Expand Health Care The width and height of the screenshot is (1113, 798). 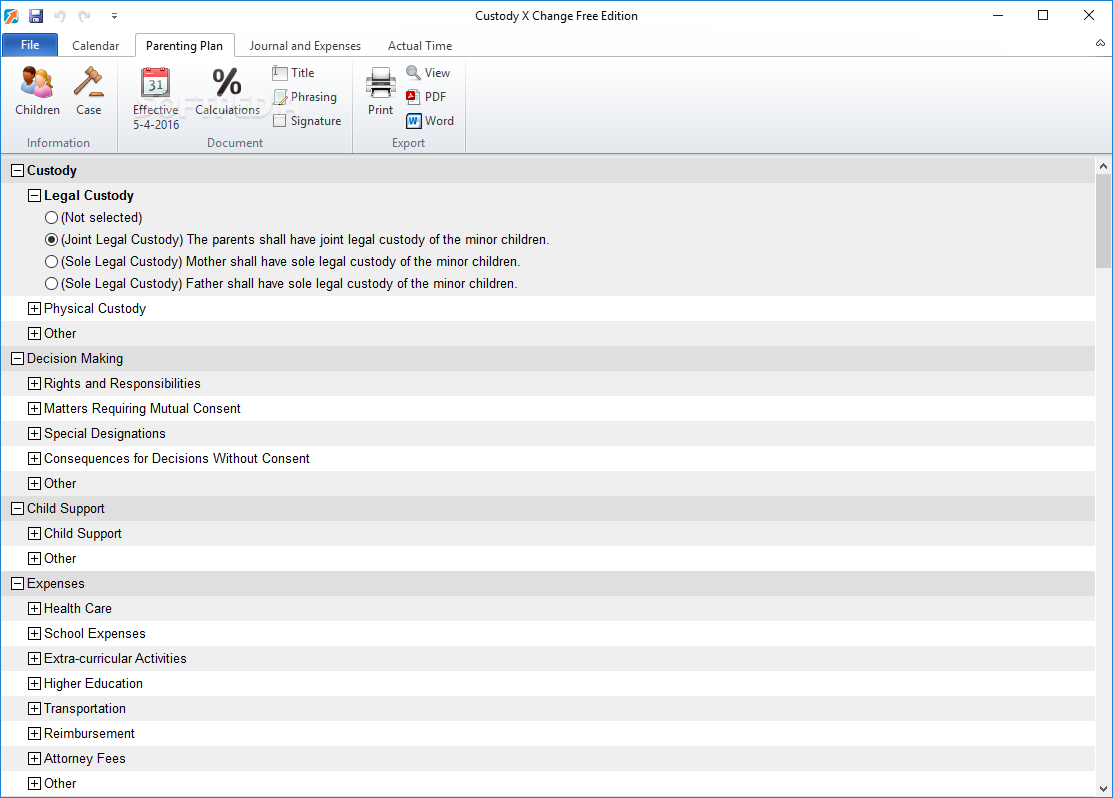34,608
